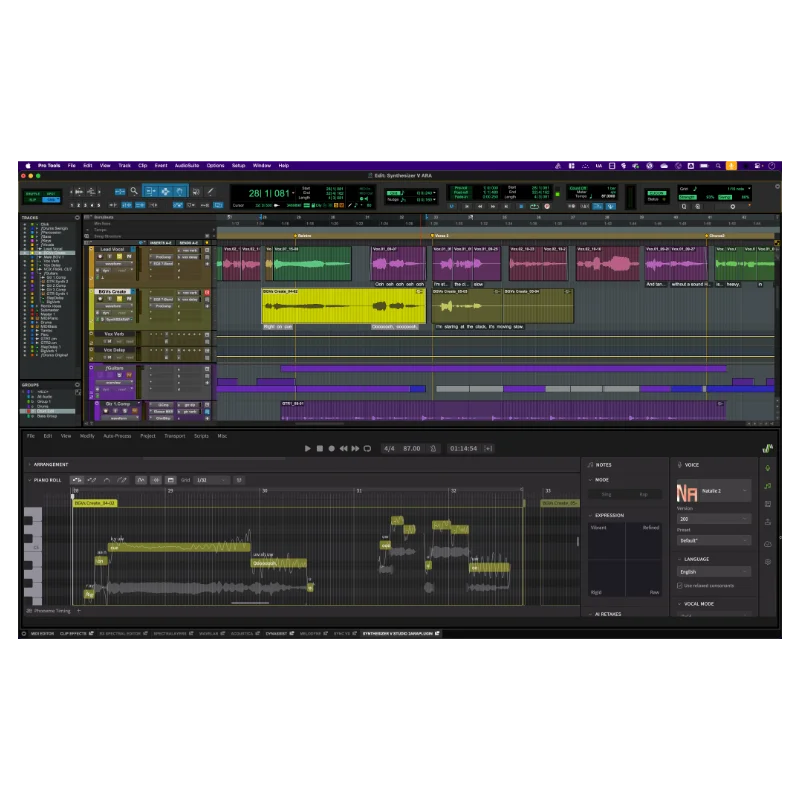Click the Synthesizer V logo icon top right

coord(767,448)
